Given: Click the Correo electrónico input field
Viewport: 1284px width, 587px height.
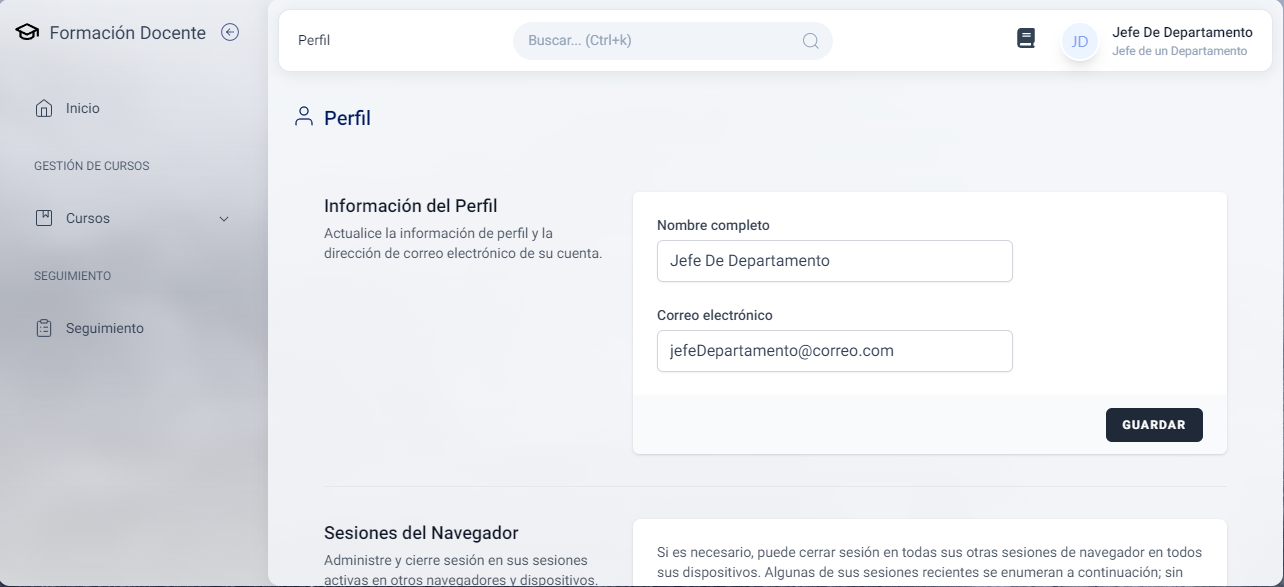Looking at the screenshot, I should coord(834,351).
